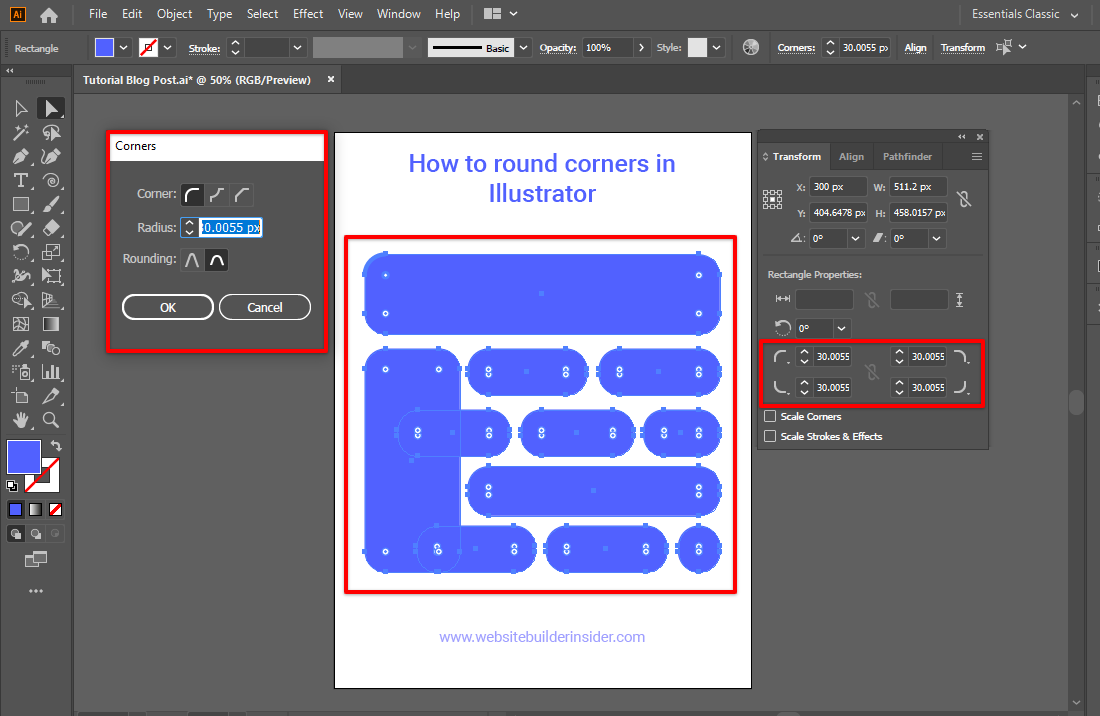Click the X position input field
Viewport: 1100px width, 716px height.
[838, 186]
